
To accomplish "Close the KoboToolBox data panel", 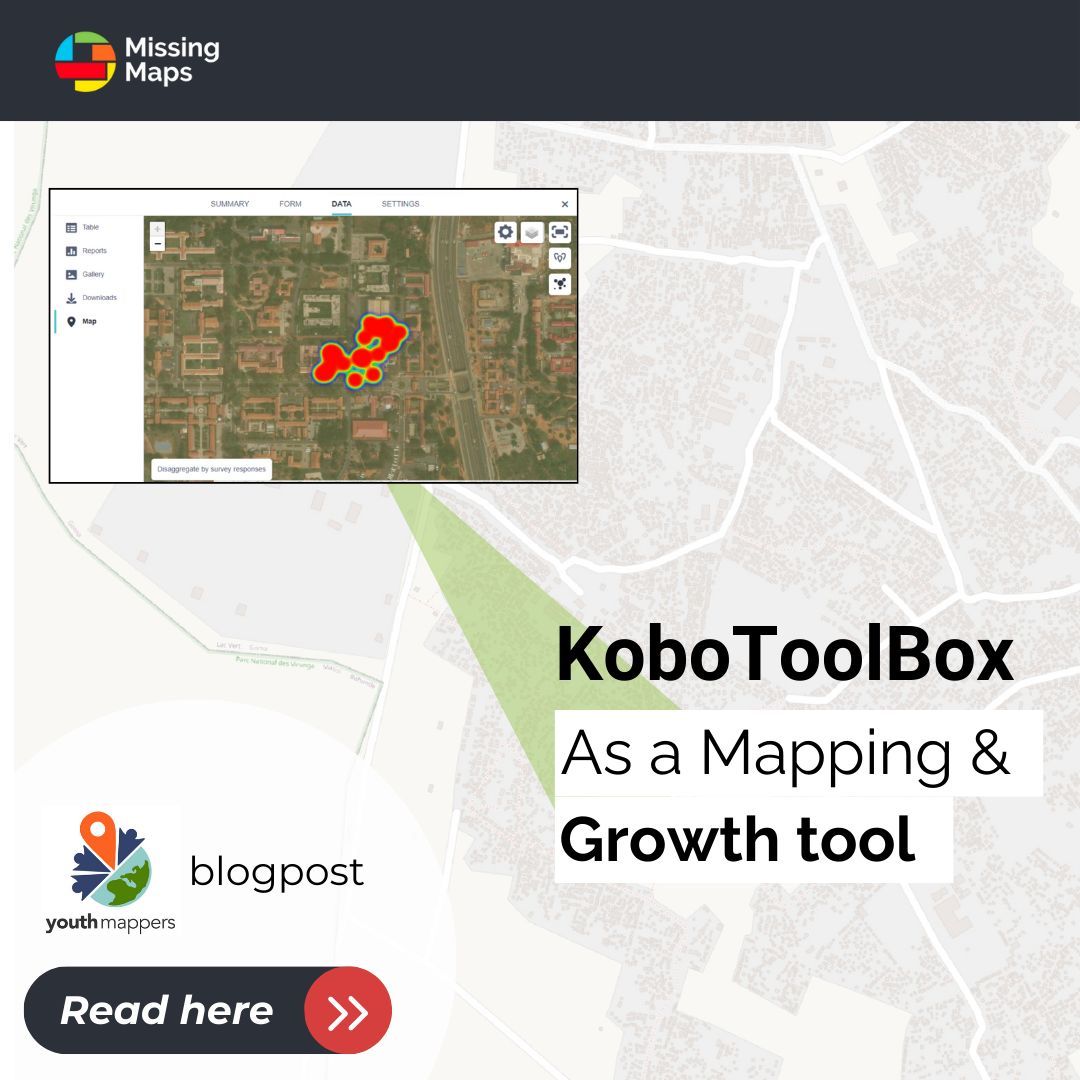I will point(565,205).
